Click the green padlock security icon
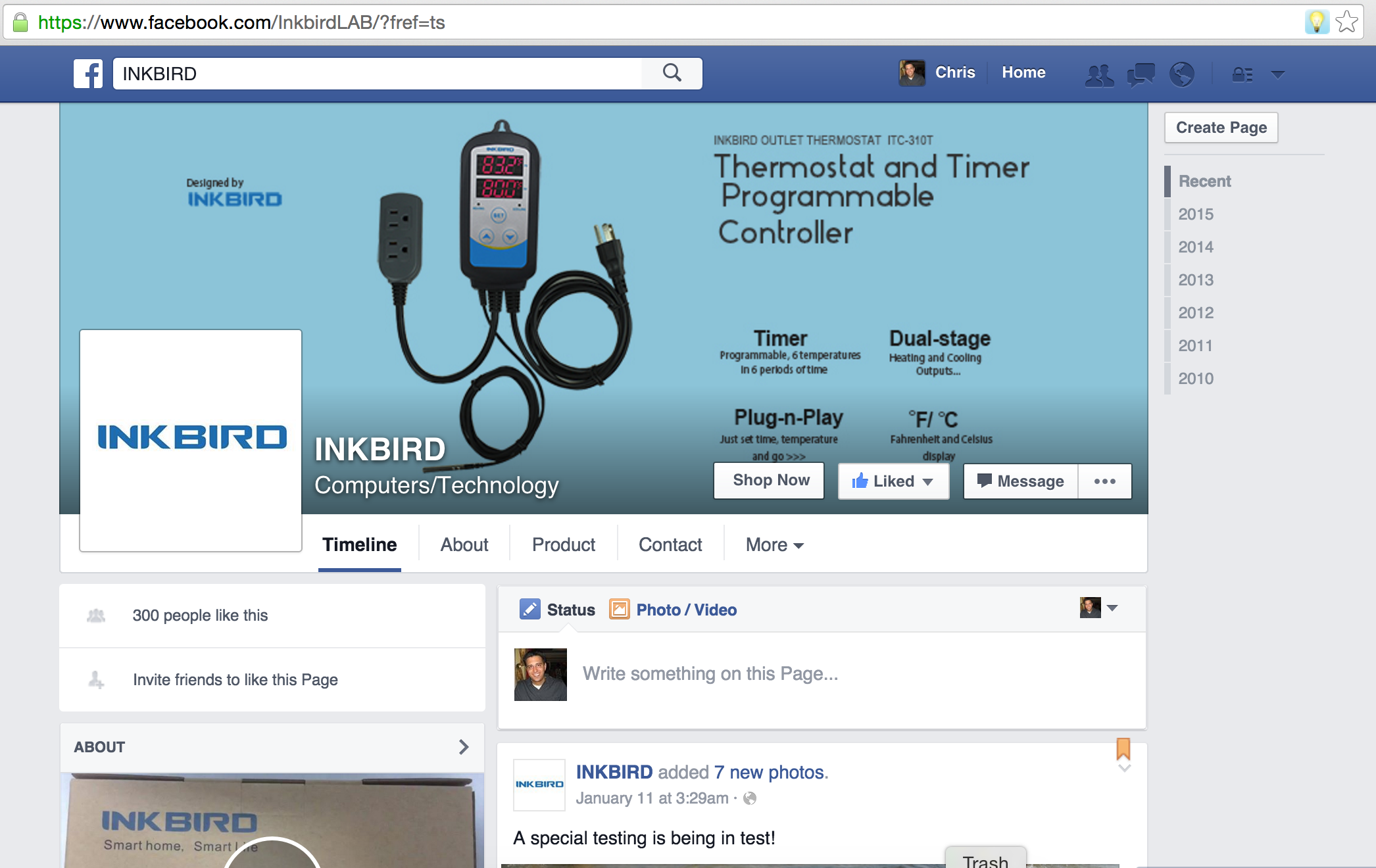The width and height of the screenshot is (1376, 868). [x=20, y=22]
